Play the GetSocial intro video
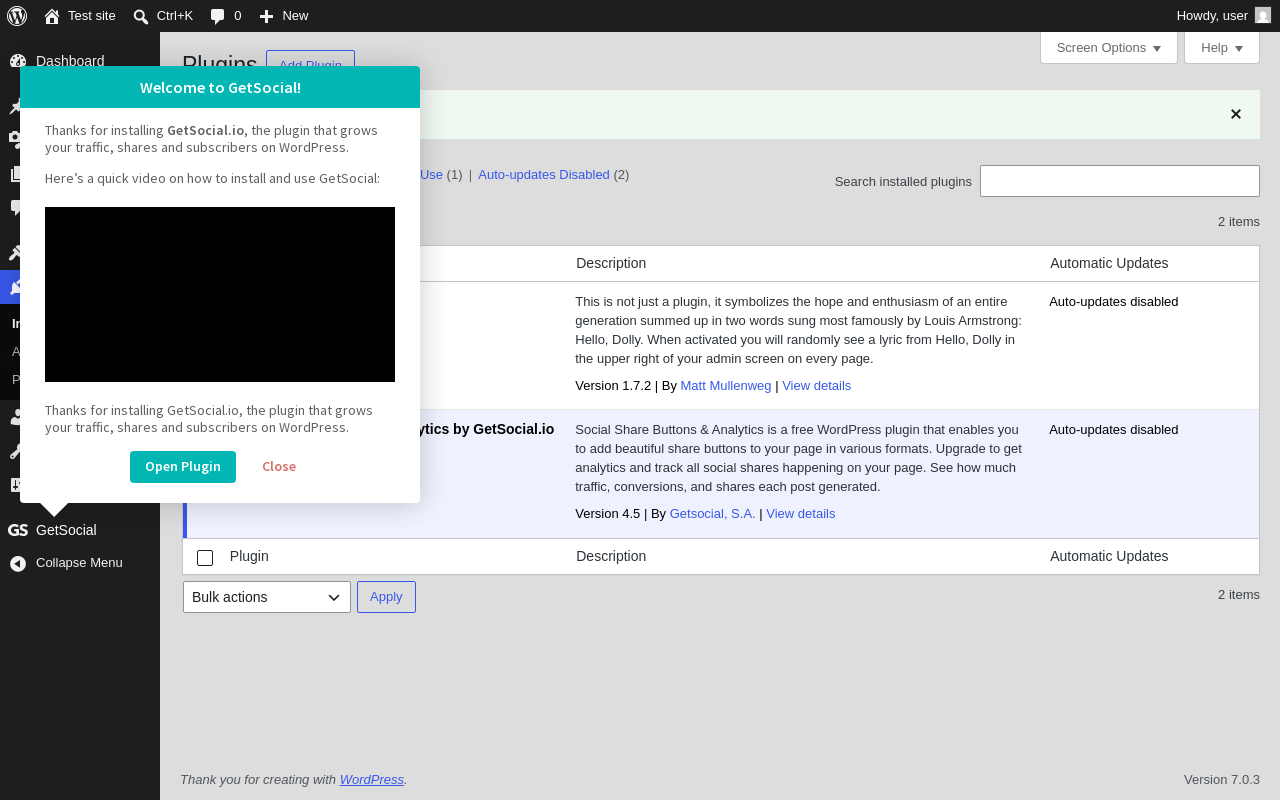 [220, 294]
